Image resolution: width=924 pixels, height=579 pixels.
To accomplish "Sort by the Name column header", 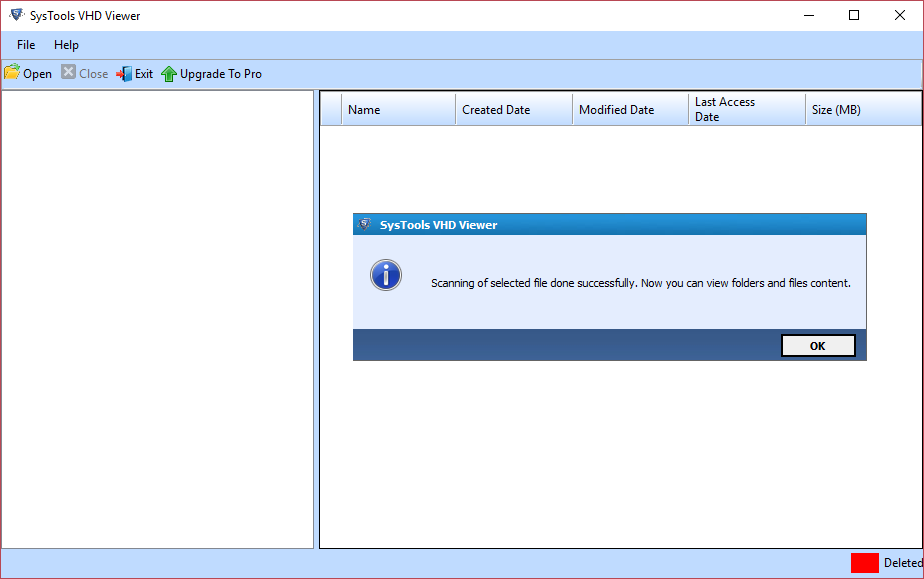I will point(397,110).
